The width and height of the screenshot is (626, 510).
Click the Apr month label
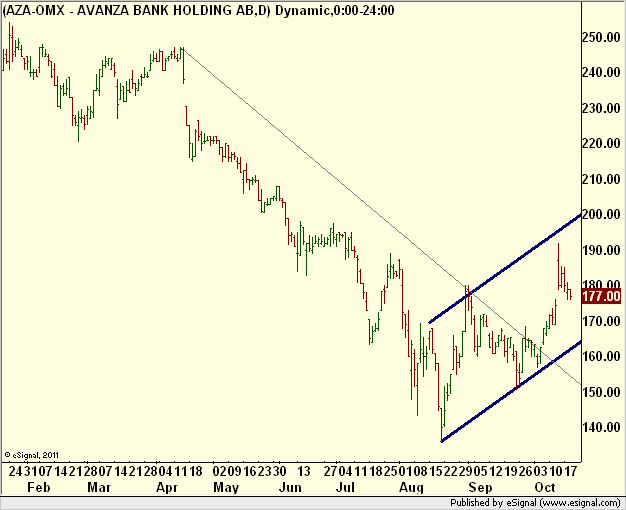(x=167, y=488)
